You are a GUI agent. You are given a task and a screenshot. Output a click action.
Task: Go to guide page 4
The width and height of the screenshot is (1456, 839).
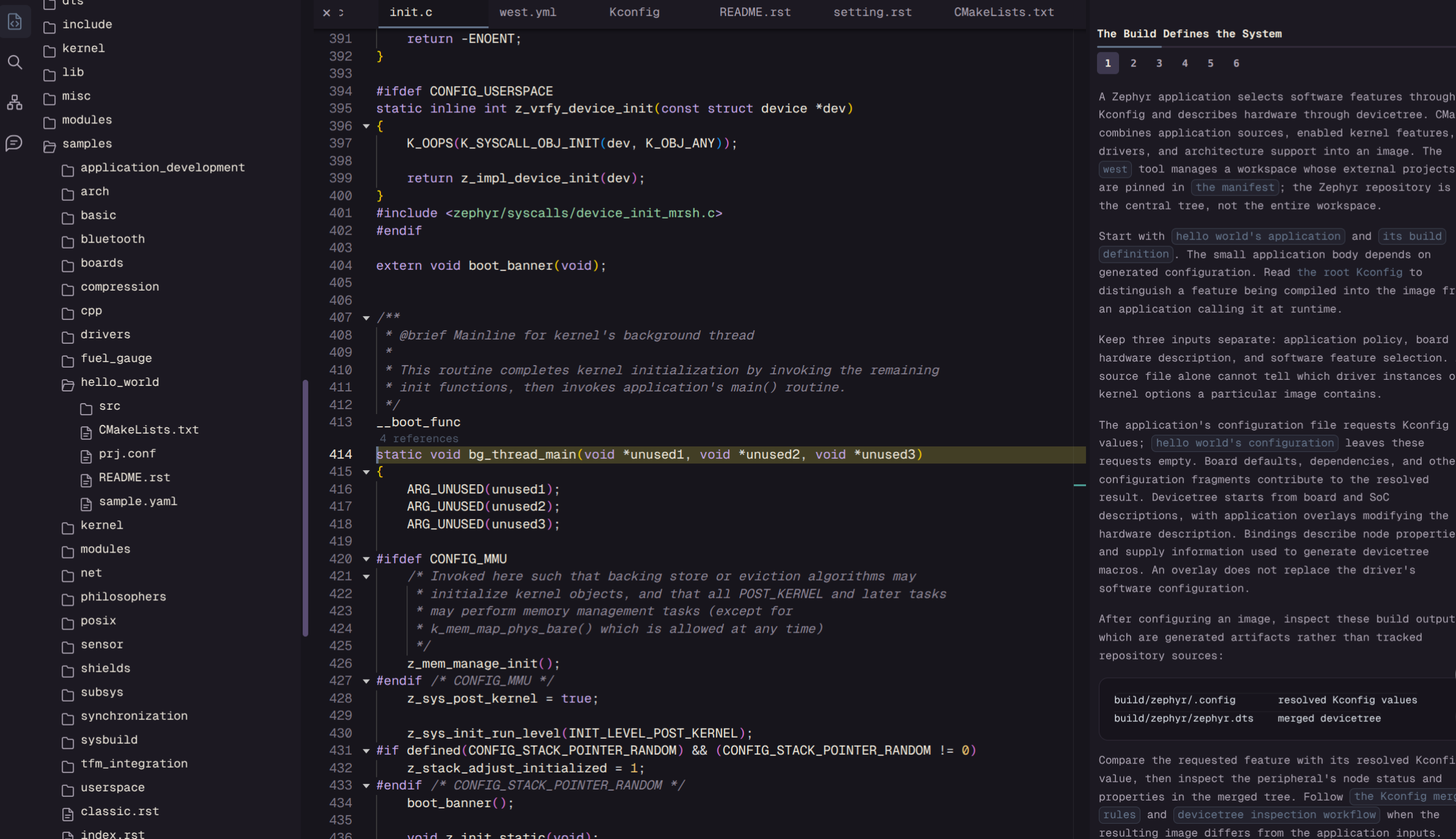pyautogui.click(x=1184, y=63)
